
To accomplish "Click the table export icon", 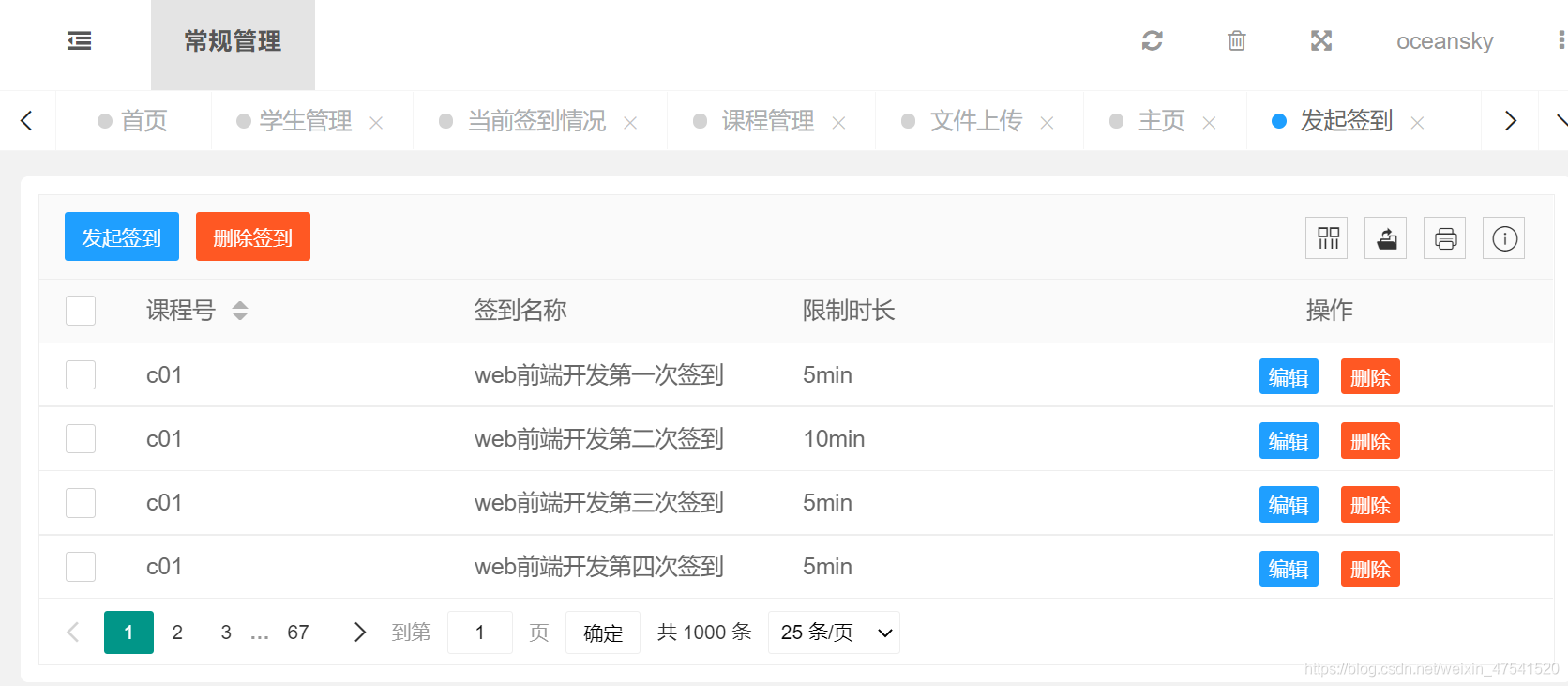I will point(1386,238).
